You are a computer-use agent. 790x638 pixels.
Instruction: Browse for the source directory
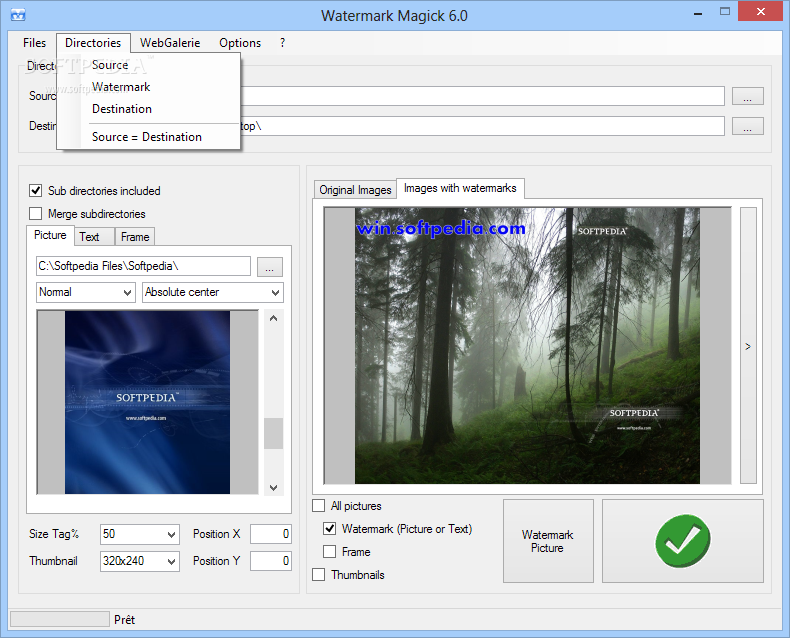[x=748, y=96]
